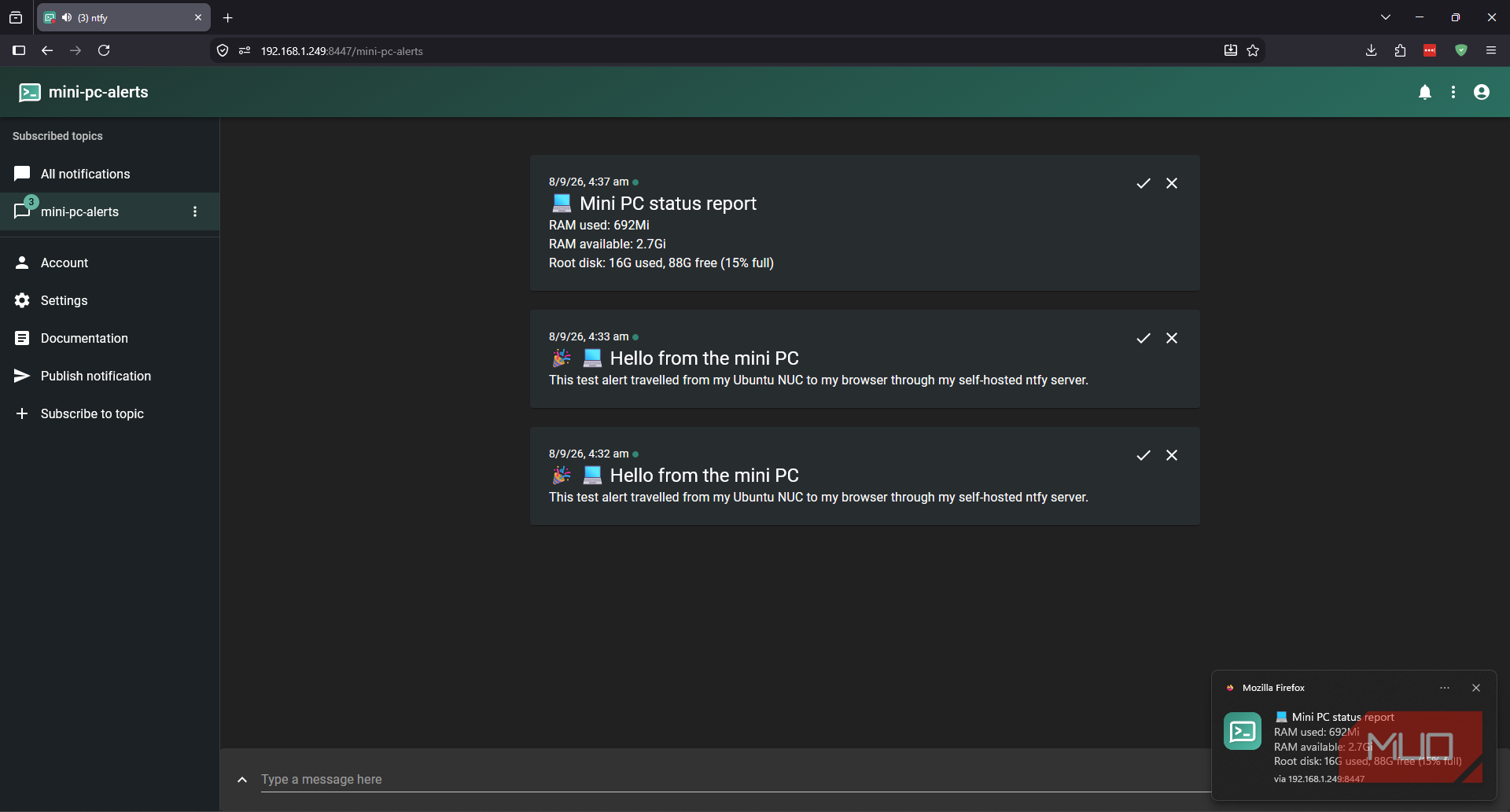
Task: Open Settings from sidebar
Action: point(109,300)
